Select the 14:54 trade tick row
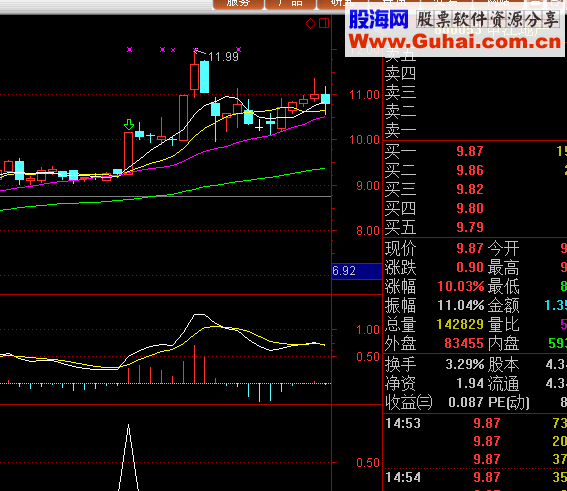 [475, 477]
